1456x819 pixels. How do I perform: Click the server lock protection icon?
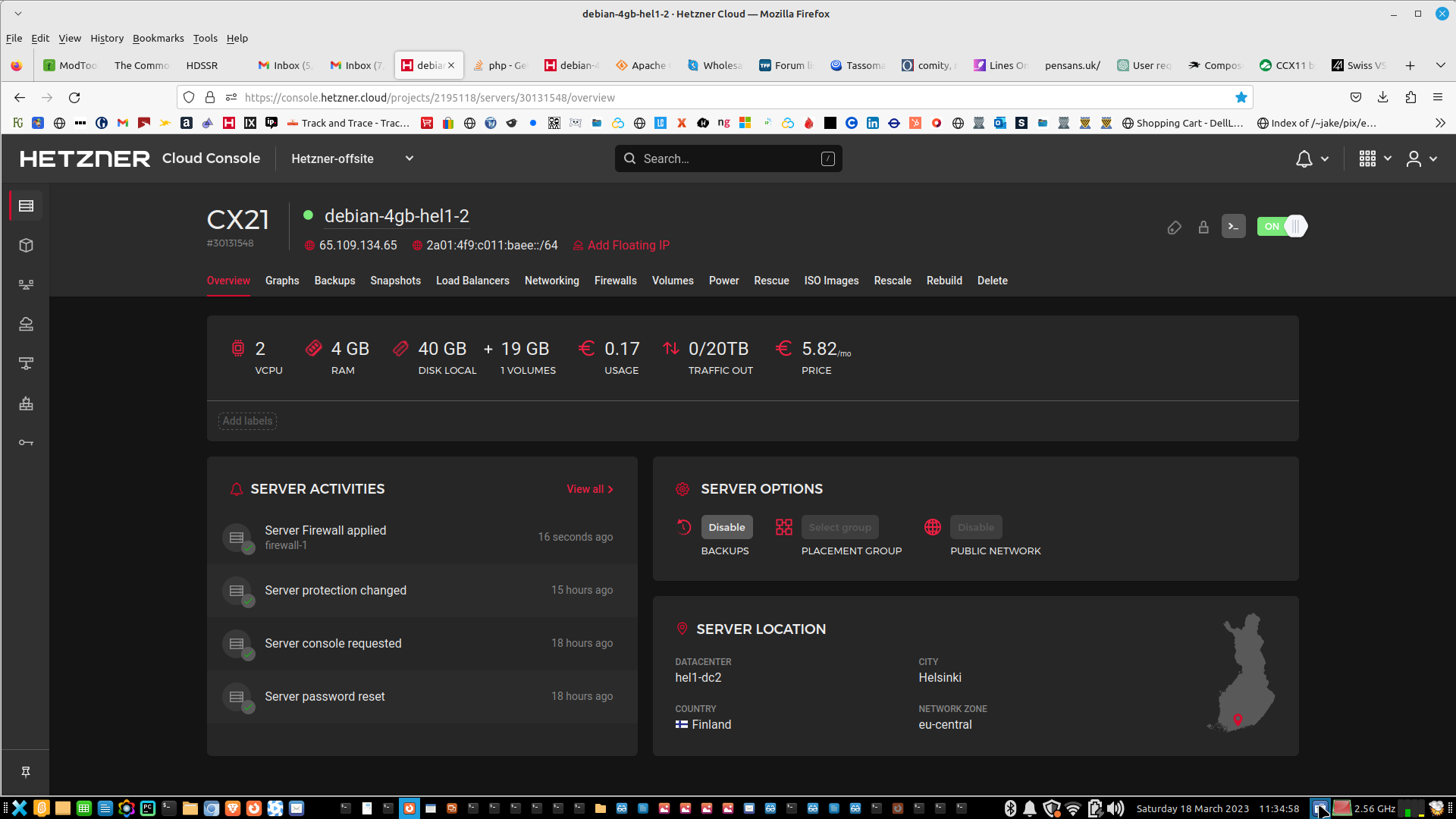click(x=1203, y=227)
